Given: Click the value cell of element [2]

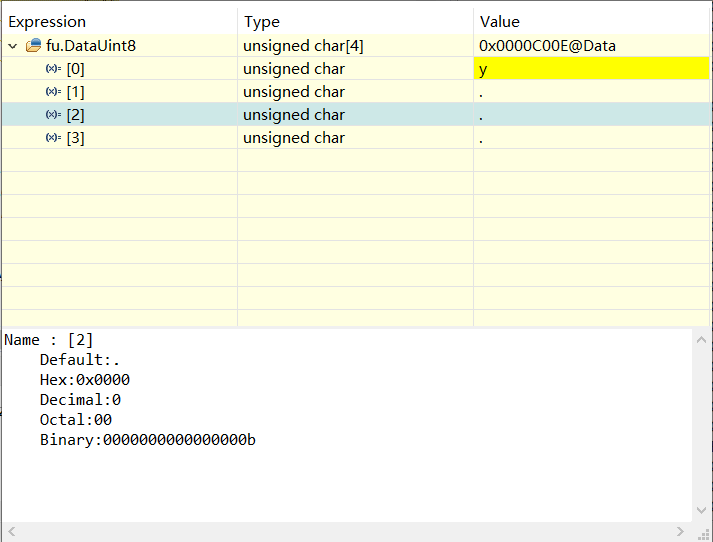Looking at the screenshot, I should (590, 115).
